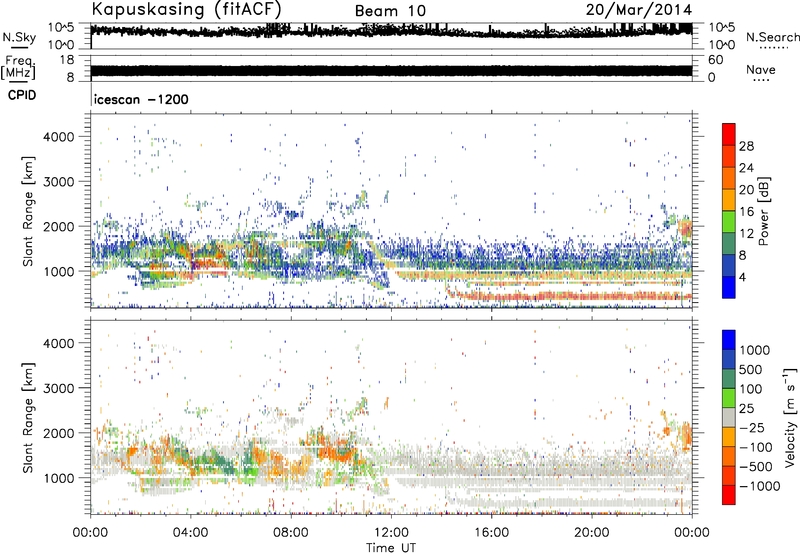Viewport: 800px width, 554px height.
Task: Pick the red Velocity segment below -1000
Action: [729, 495]
